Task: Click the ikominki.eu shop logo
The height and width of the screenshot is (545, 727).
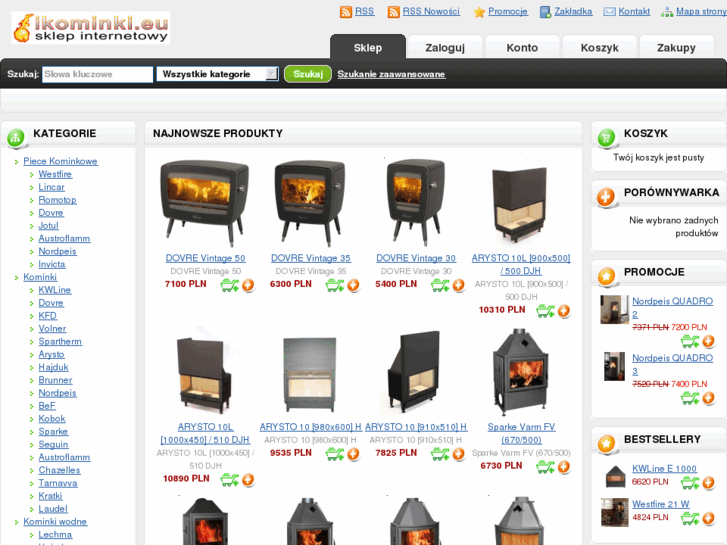Action: (91, 28)
